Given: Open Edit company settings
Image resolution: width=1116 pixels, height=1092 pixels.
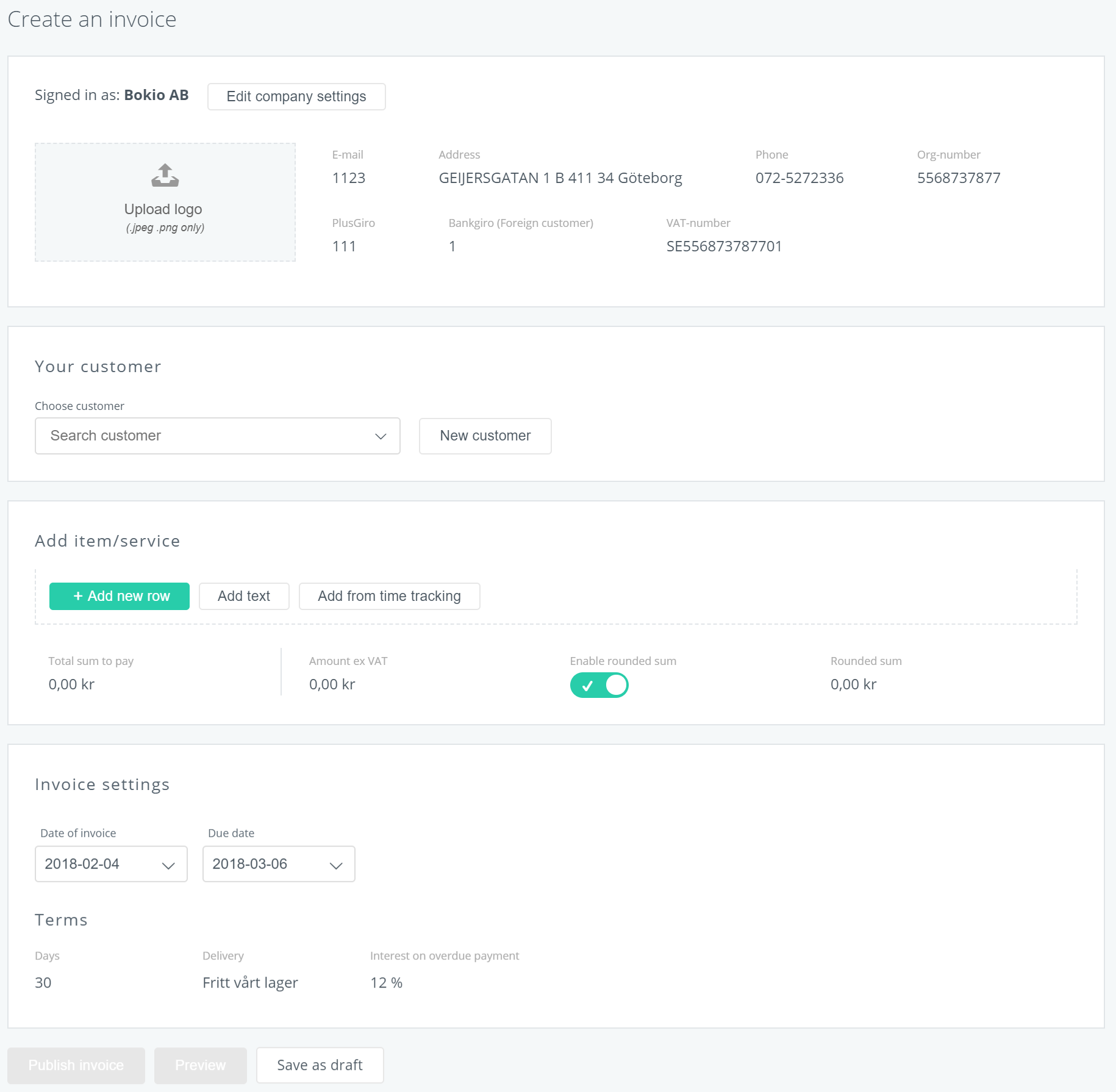Looking at the screenshot, I should 296,96.
